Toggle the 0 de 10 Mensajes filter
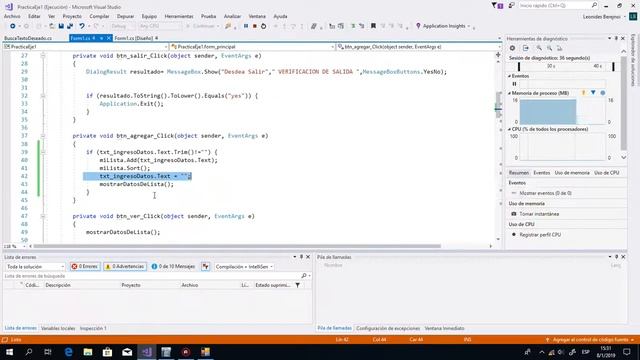Screen dimensions: 640x360 pyautogui.click(x=173, y=267)
